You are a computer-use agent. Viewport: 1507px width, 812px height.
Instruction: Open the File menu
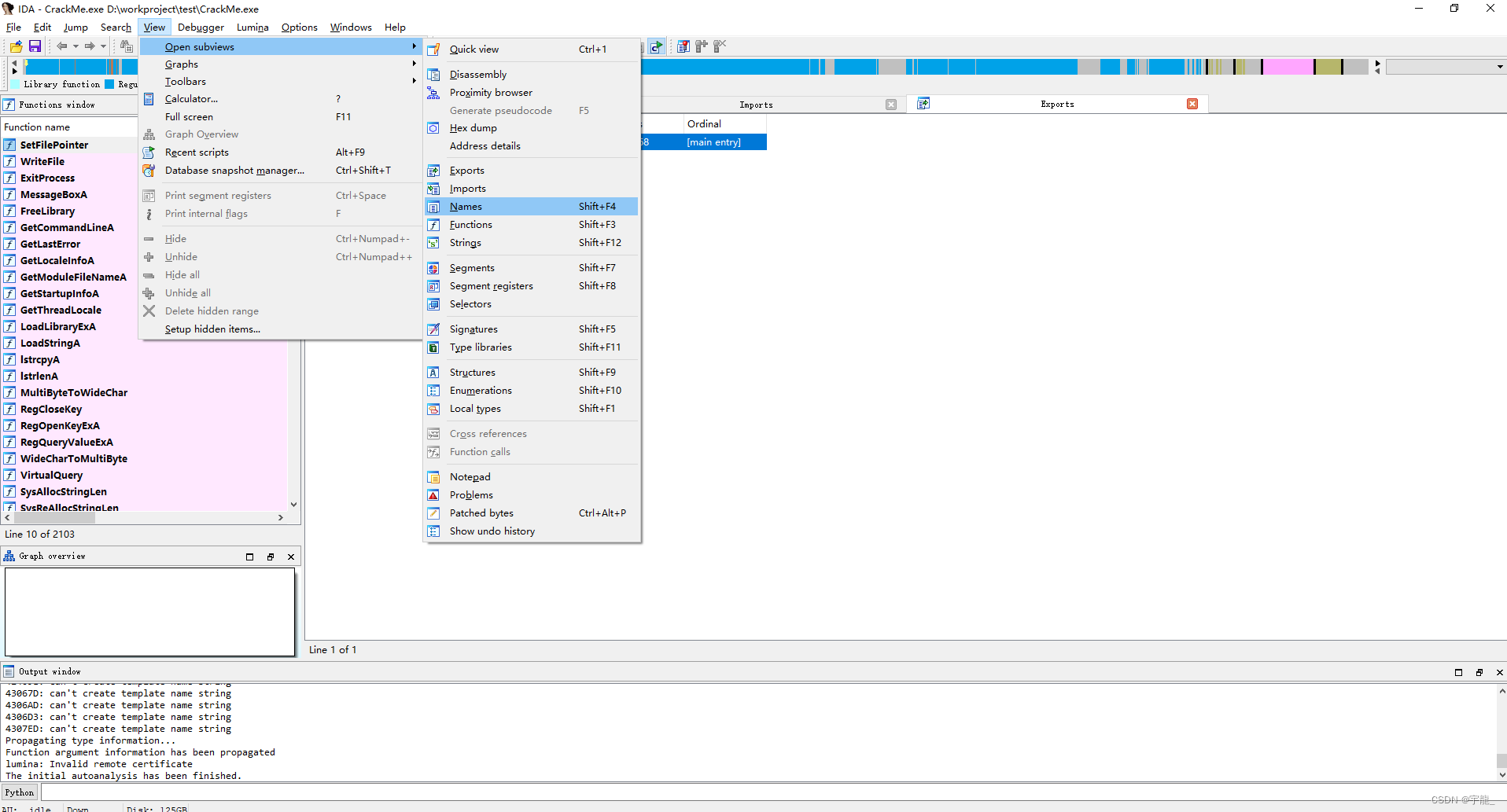click(x=13, y=27)
